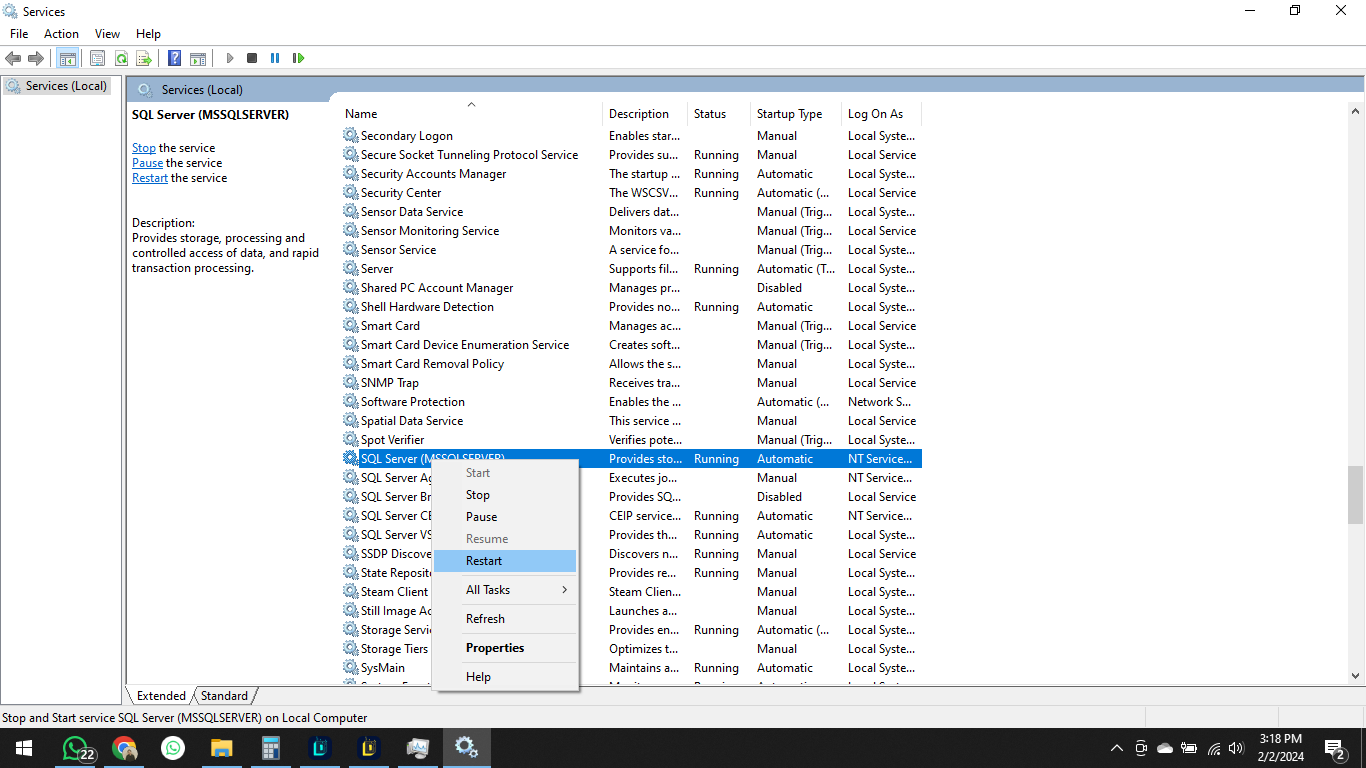Open Google Chrome from the taskbar
Viewport: 1366px width, 768px height.
click(x=125, y=747)
